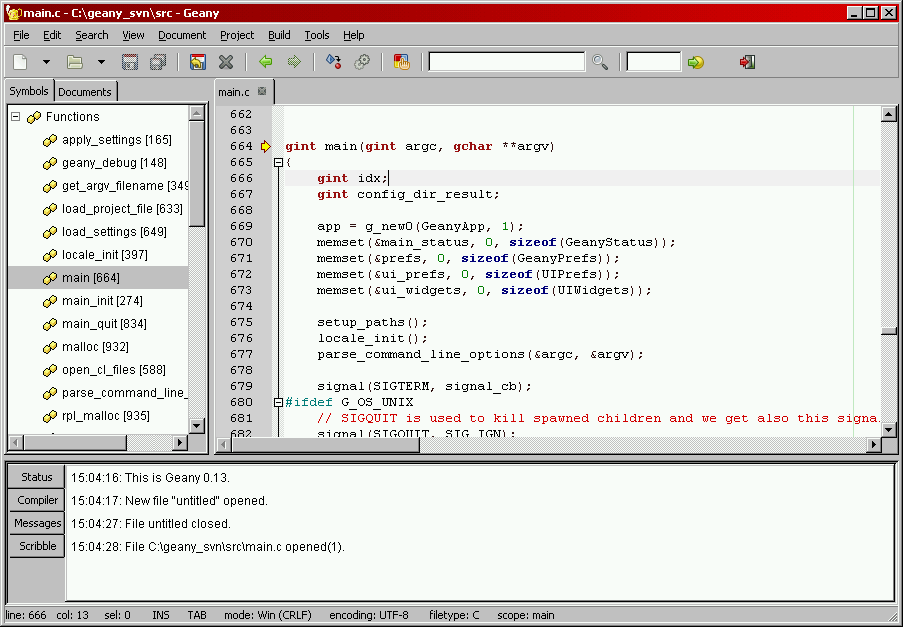903x627 pixels.
Task: Switch to the Symbols sidebar tab
Action: coord(29,91)
